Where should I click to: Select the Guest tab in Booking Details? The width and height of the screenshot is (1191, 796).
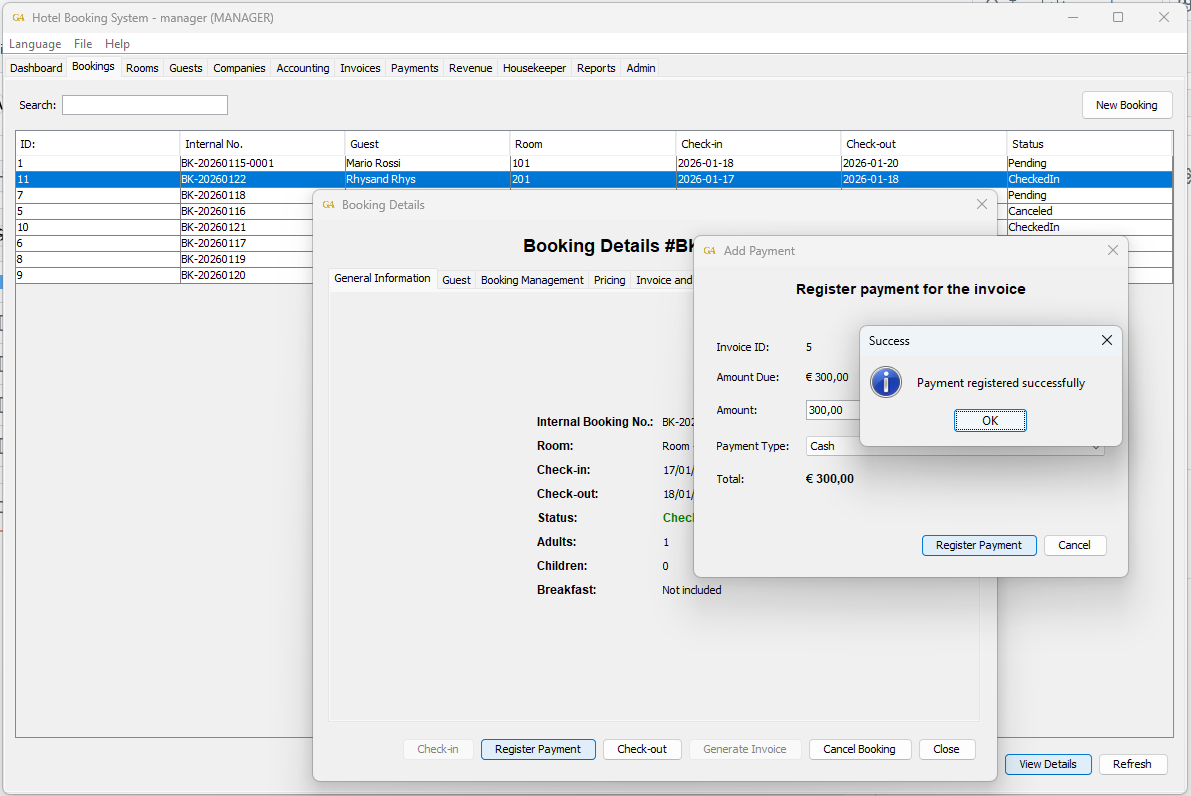click(456, 280)
